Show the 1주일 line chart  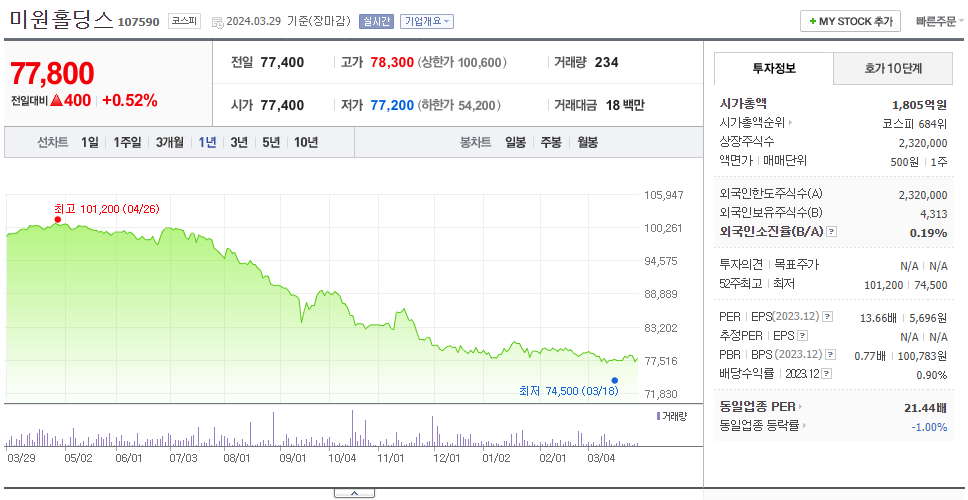[x=127, y=143]
